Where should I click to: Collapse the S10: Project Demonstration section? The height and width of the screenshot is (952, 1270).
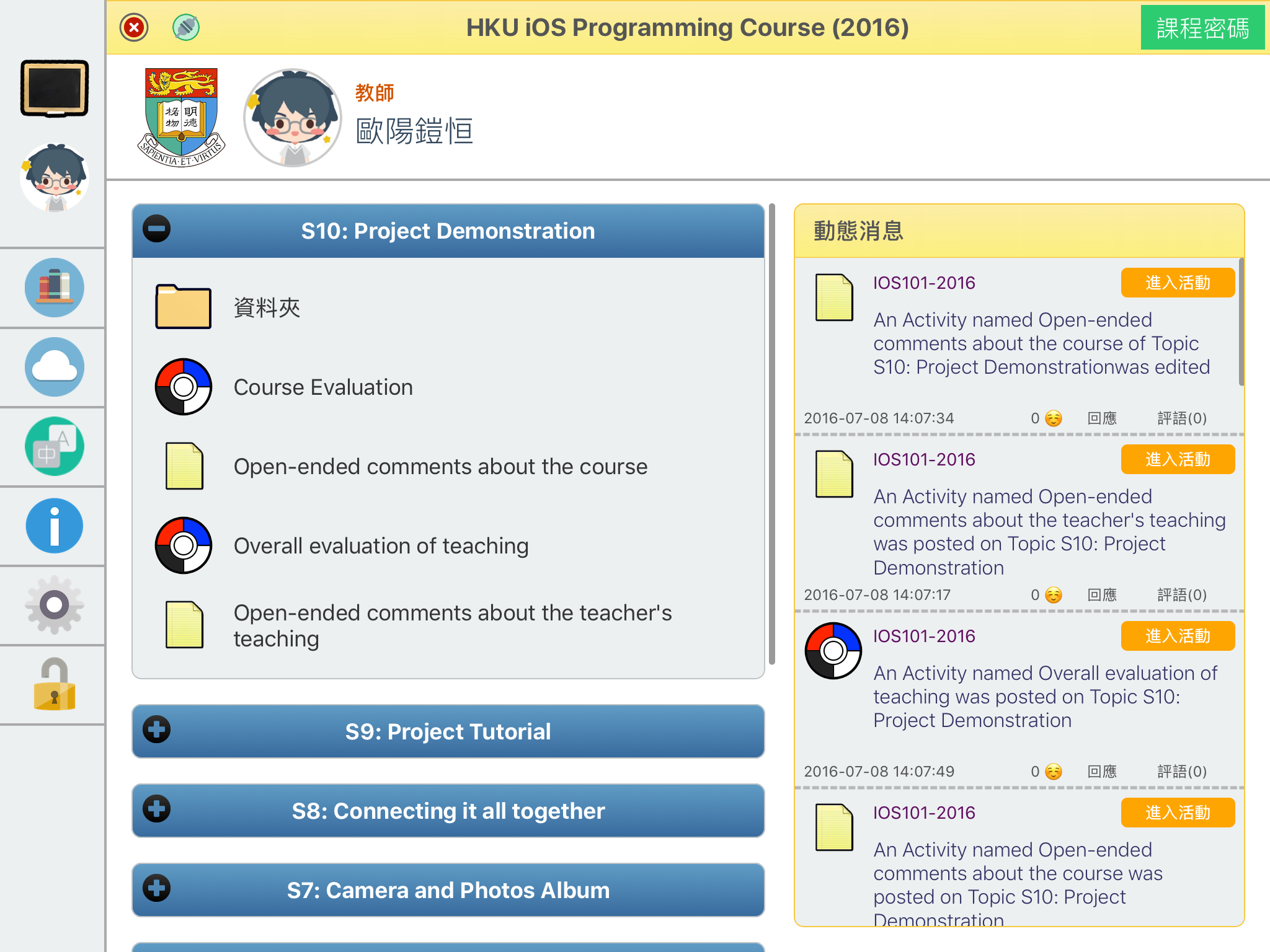coord(157,229)
